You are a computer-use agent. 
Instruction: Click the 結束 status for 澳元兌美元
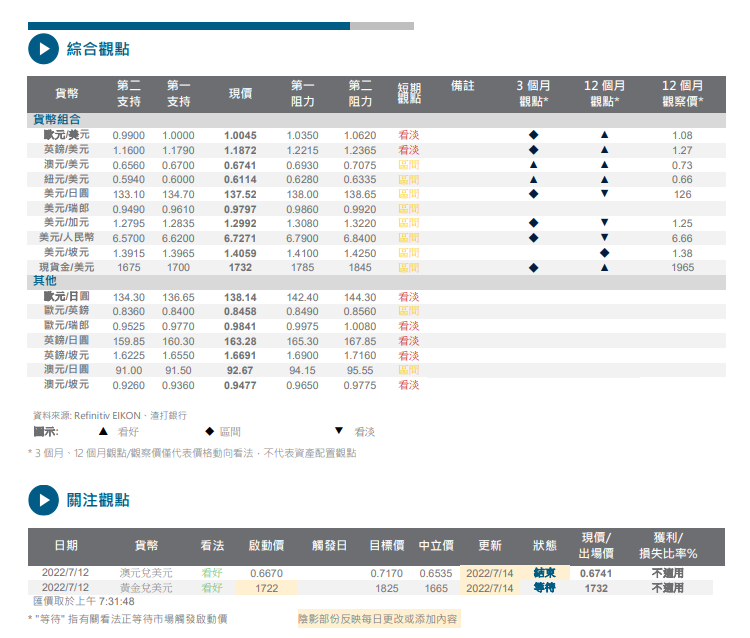(x=545, y=573)
